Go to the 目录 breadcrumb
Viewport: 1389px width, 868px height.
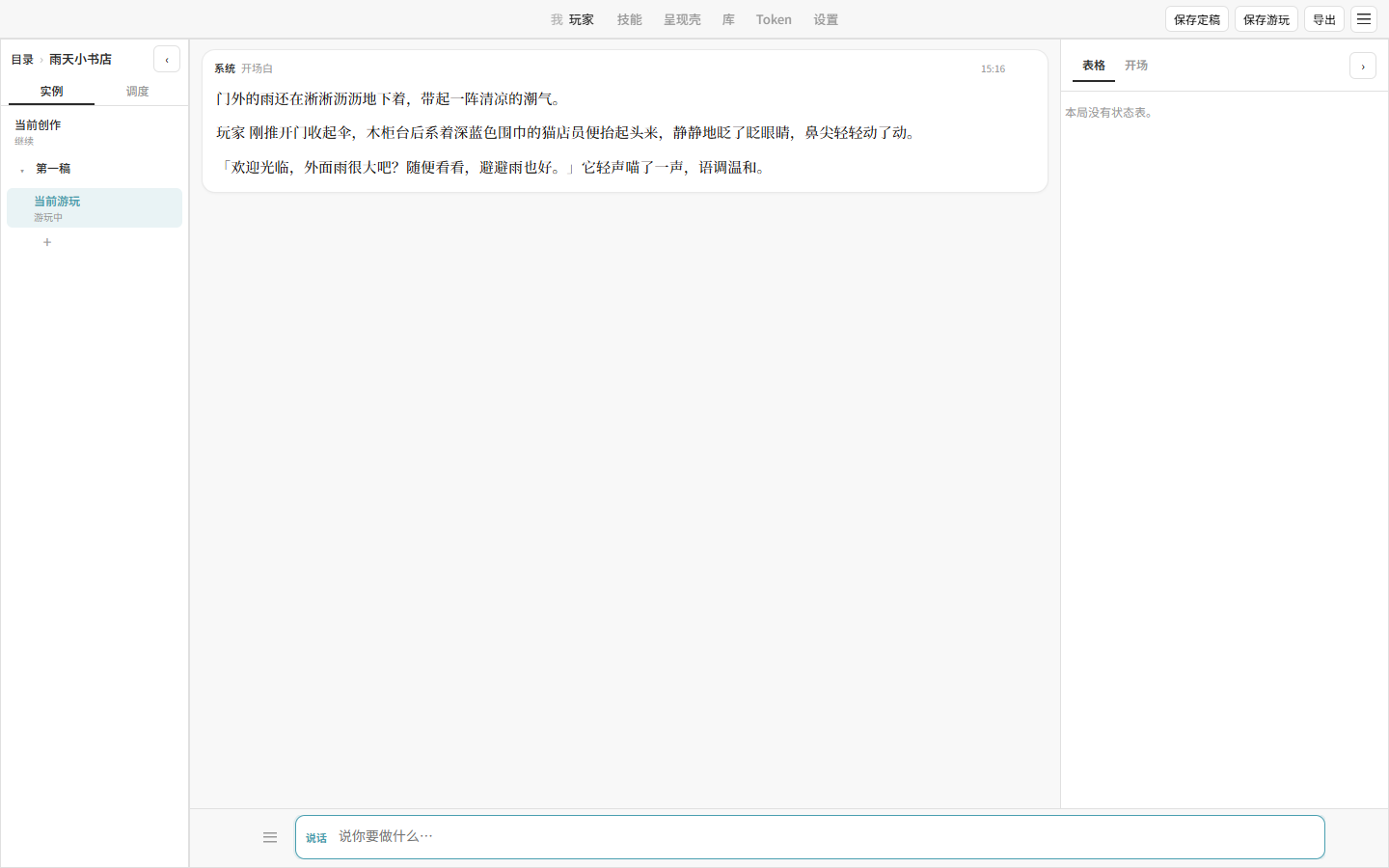pyautogui.click(x=22, y=60)
